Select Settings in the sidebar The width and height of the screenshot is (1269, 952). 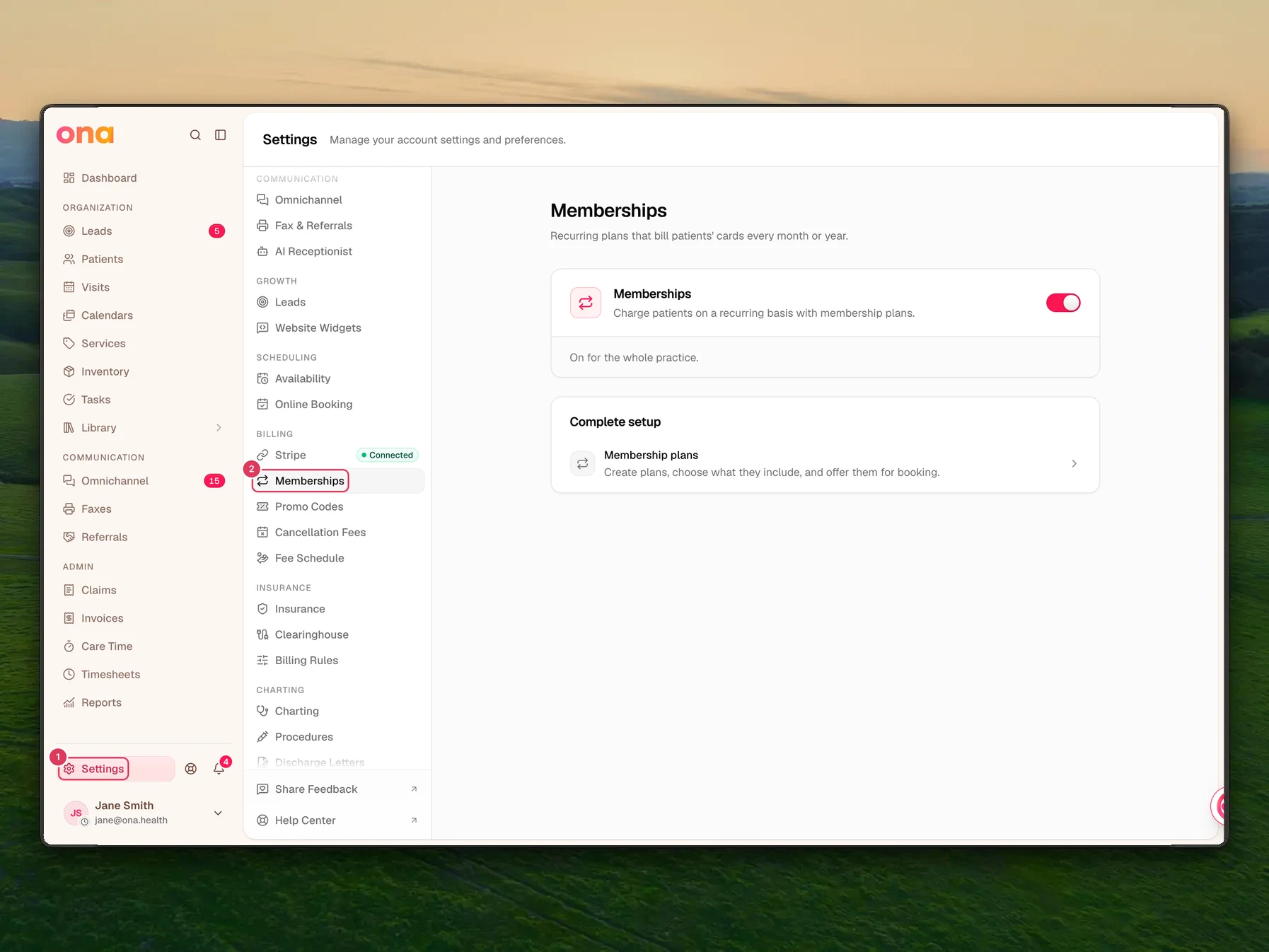click(x=116, y=769)
